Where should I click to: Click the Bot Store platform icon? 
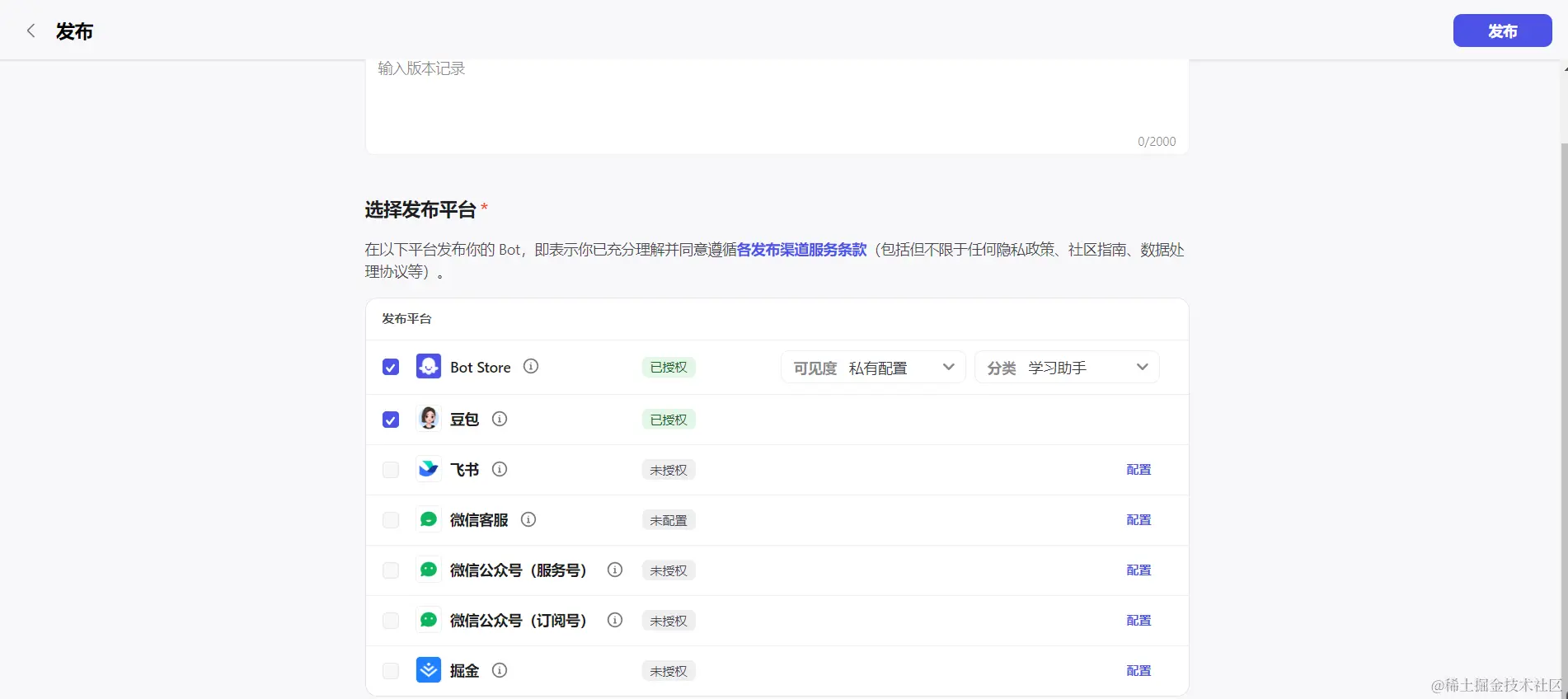[429, 366]
